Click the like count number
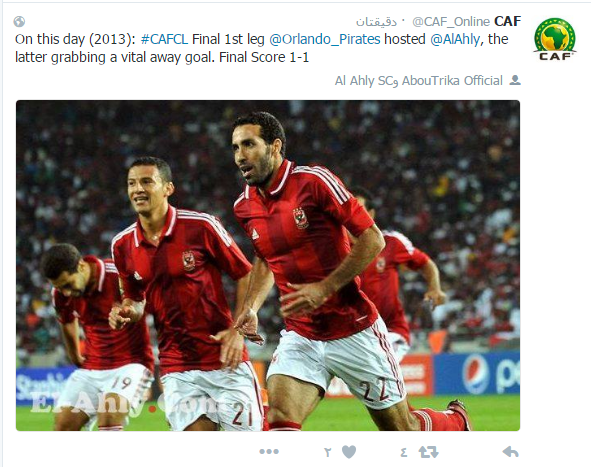Viewport: 591px width, 467px height. 327,452
